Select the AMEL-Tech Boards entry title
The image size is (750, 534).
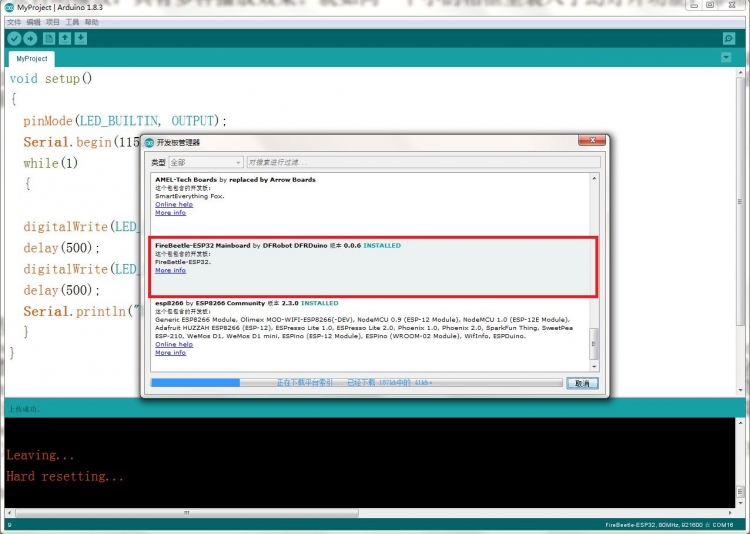186,180
